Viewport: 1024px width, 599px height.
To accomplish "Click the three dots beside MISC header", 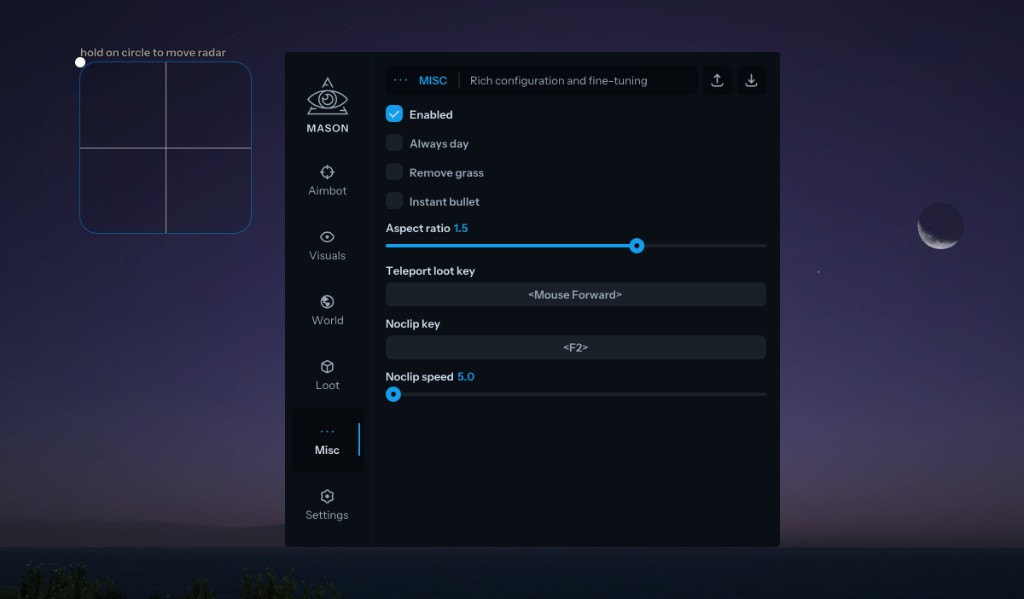I will click(x=400, y=81).
